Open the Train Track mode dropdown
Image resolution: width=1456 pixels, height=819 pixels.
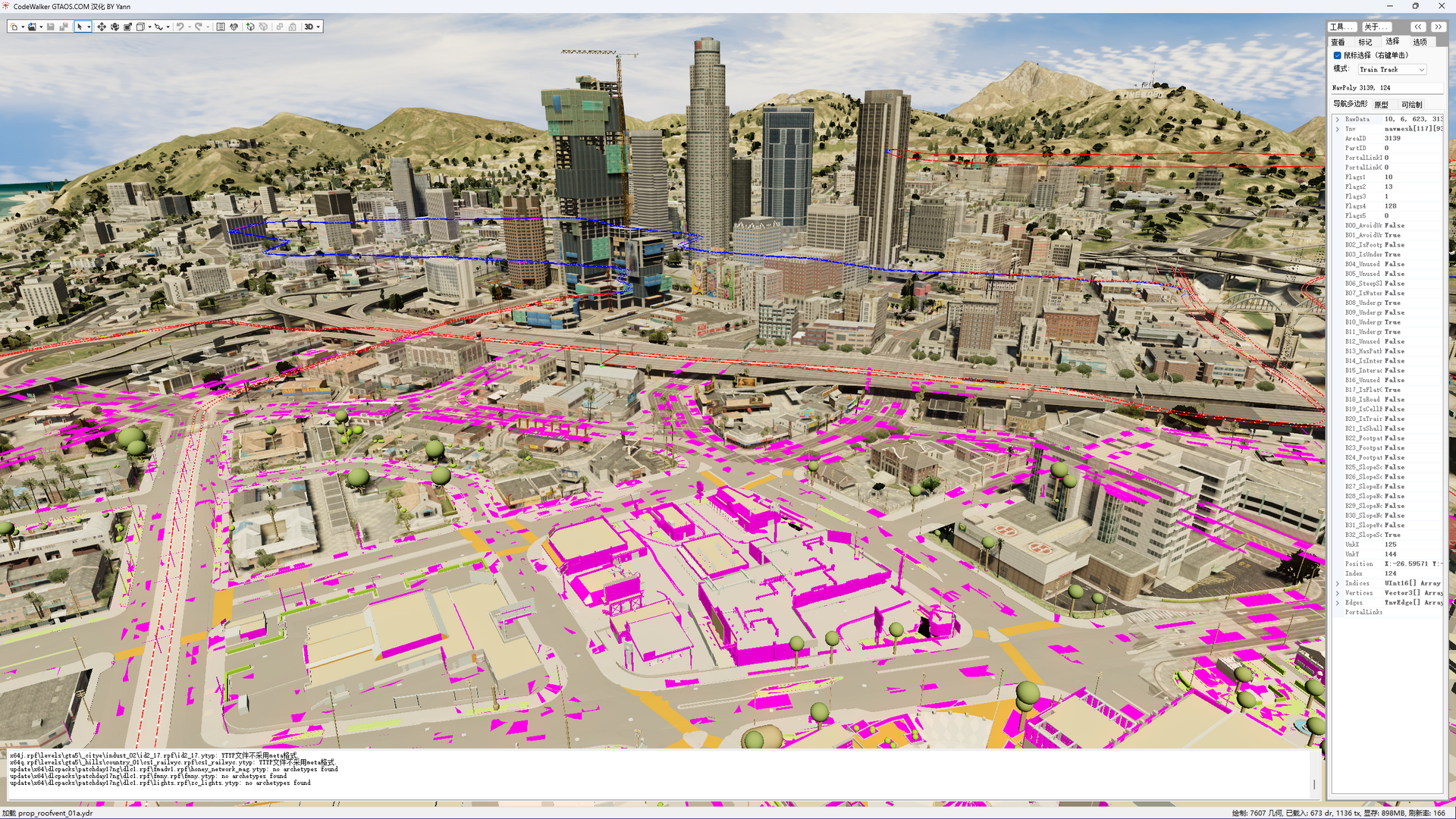1392,70
